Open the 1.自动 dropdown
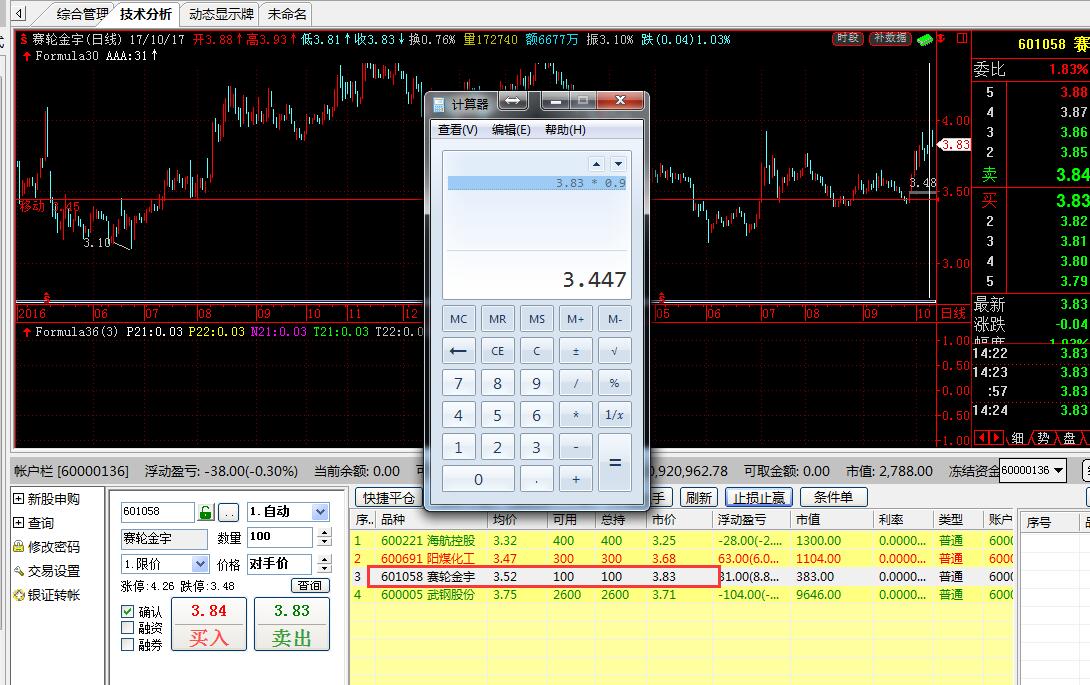Screen dimensions: 1090x685 [x=319, y=512]
